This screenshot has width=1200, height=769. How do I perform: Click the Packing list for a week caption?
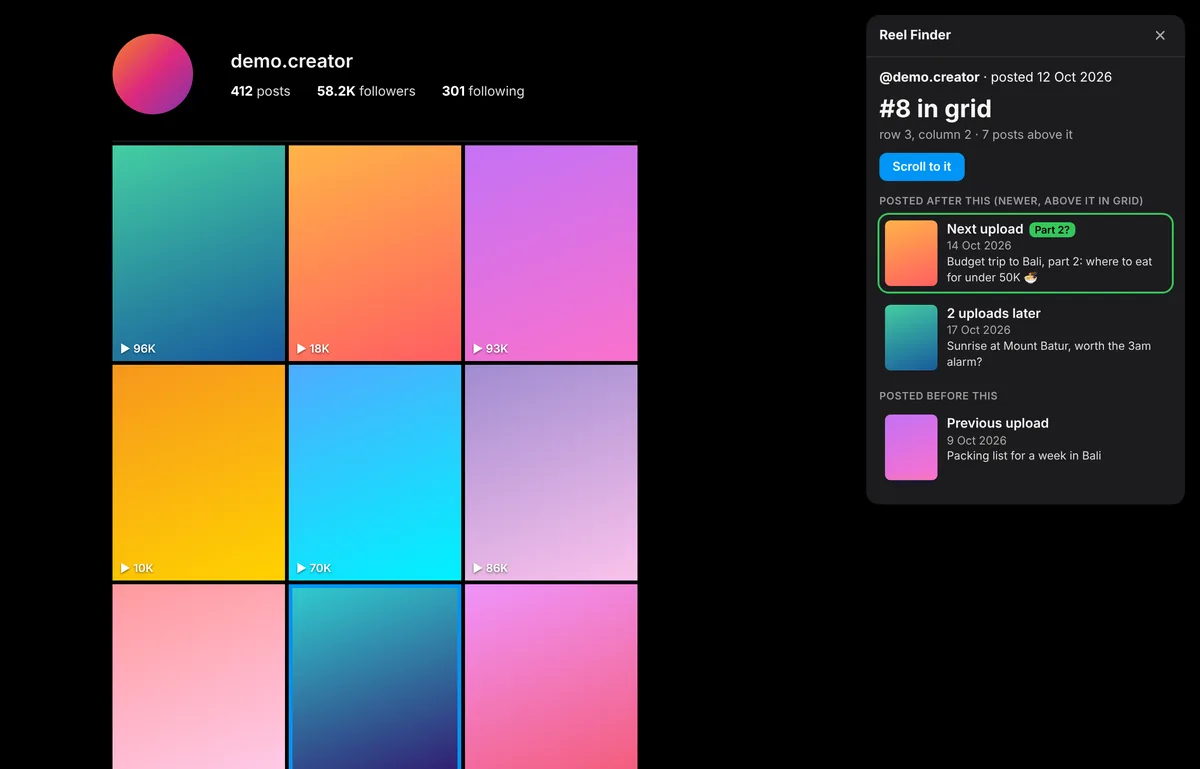[x=1024, y=456]
